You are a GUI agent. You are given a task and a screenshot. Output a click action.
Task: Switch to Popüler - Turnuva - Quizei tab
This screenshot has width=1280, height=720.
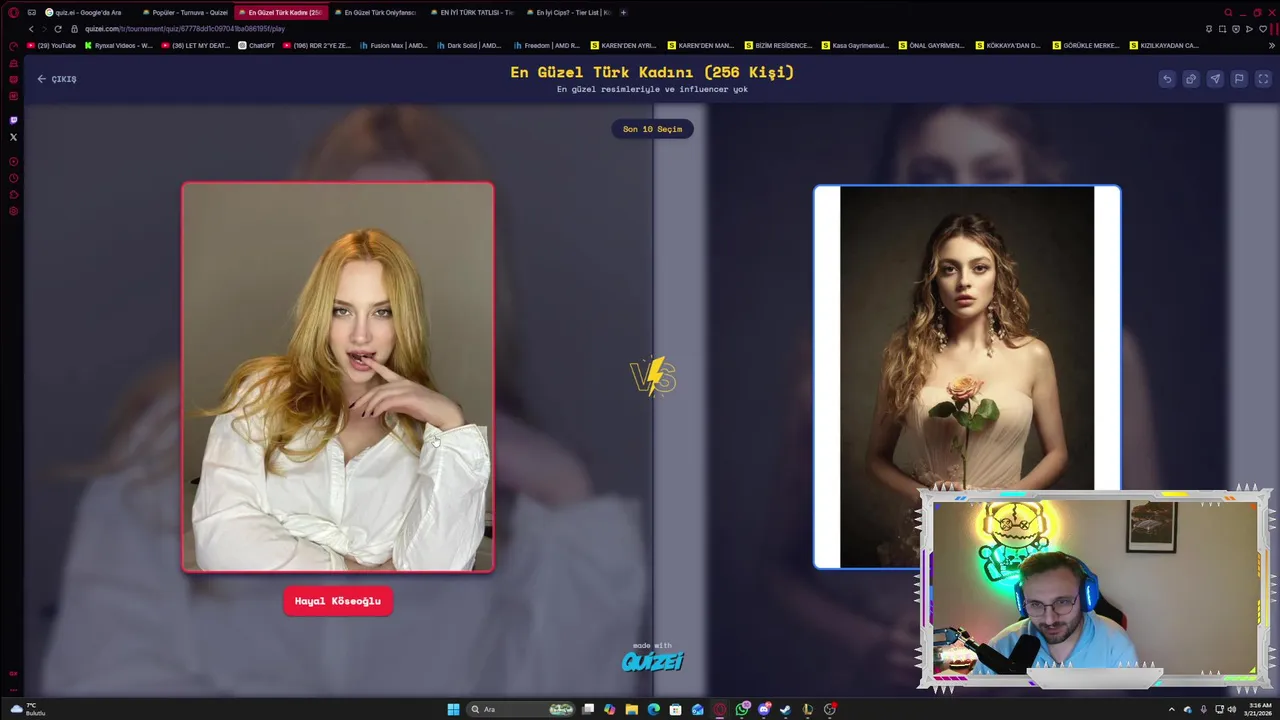[185, 13]
